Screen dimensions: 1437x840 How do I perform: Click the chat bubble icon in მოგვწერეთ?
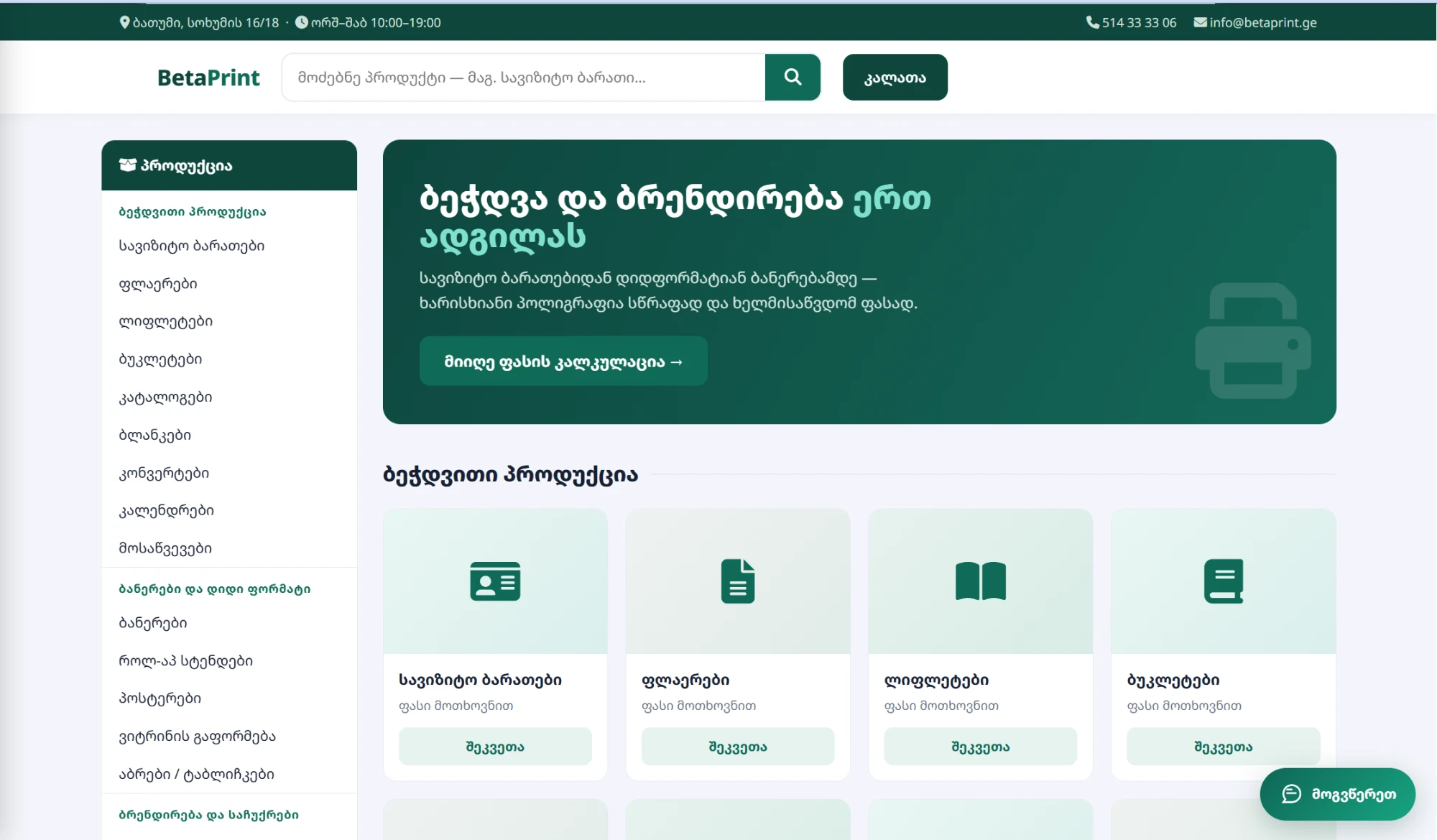[x=1292, y=794]
